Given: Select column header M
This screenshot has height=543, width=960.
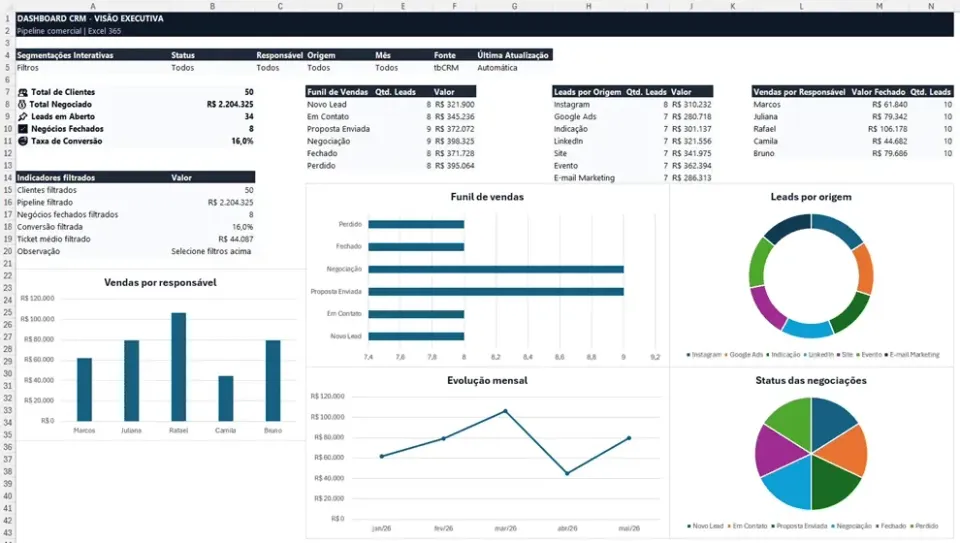Looking at the screenshot, I should point(879,6).
